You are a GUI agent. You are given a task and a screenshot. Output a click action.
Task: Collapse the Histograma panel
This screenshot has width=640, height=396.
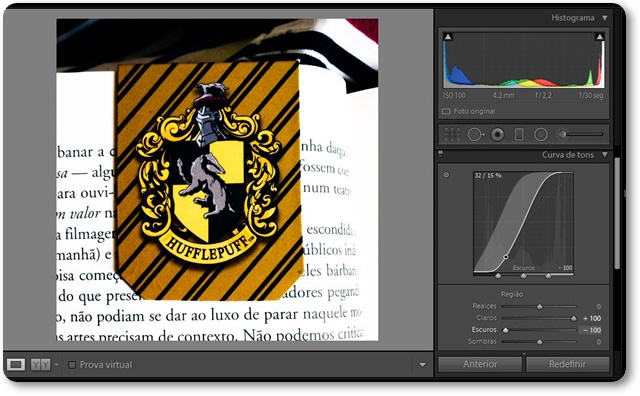coord(604,18)
